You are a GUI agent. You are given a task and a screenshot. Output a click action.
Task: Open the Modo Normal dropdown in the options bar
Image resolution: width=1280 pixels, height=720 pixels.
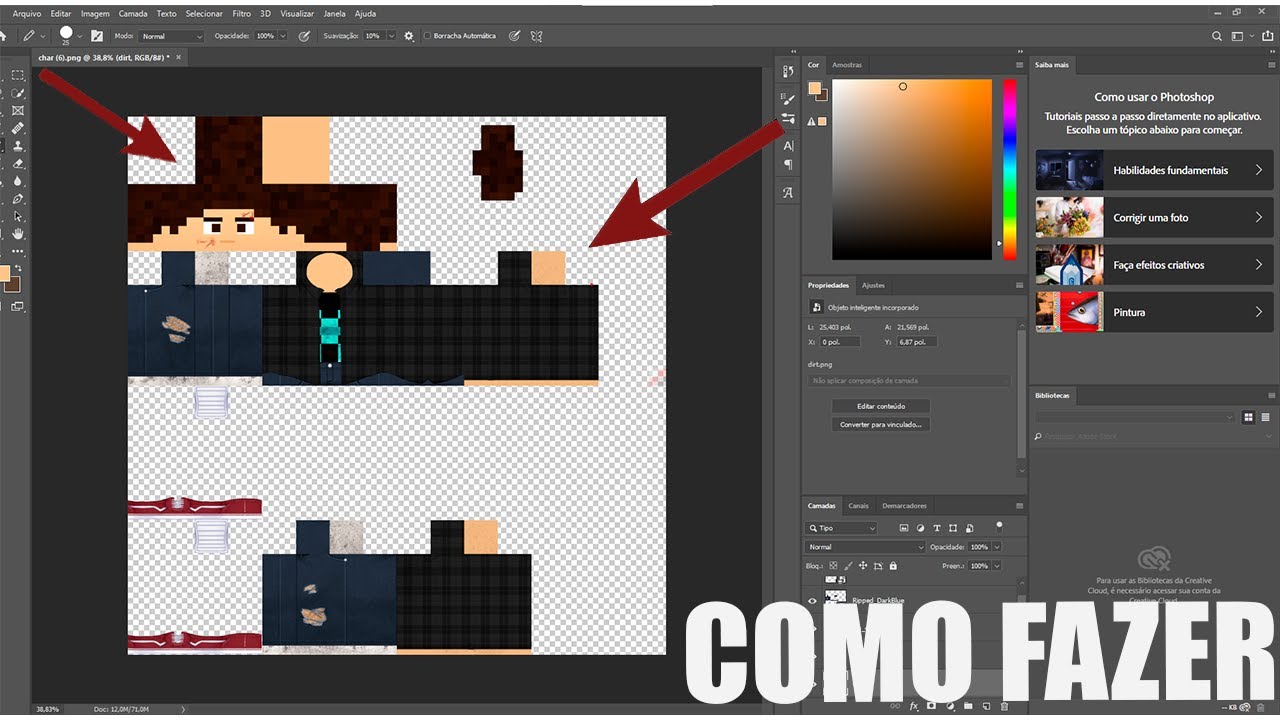[172, 36]
